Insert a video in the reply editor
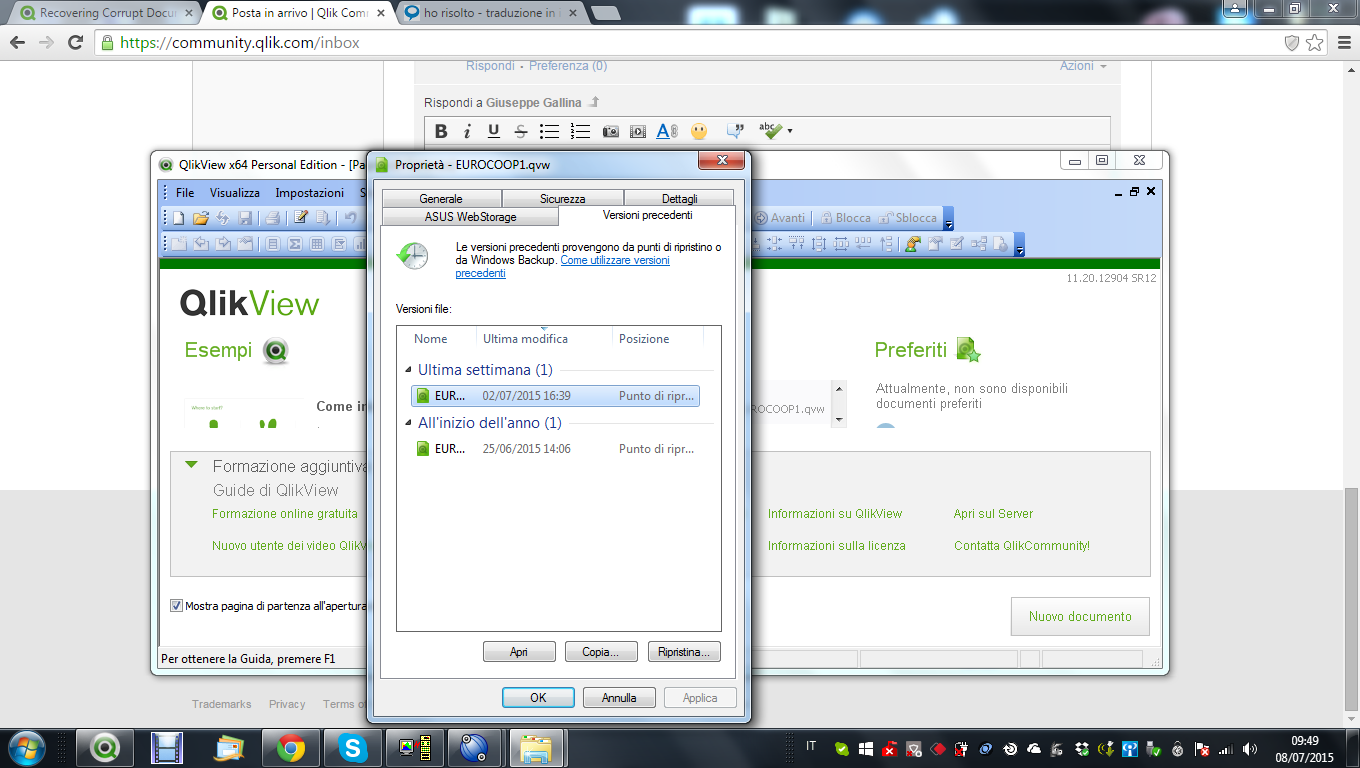 pyautogui.click(x=638, y=131)
